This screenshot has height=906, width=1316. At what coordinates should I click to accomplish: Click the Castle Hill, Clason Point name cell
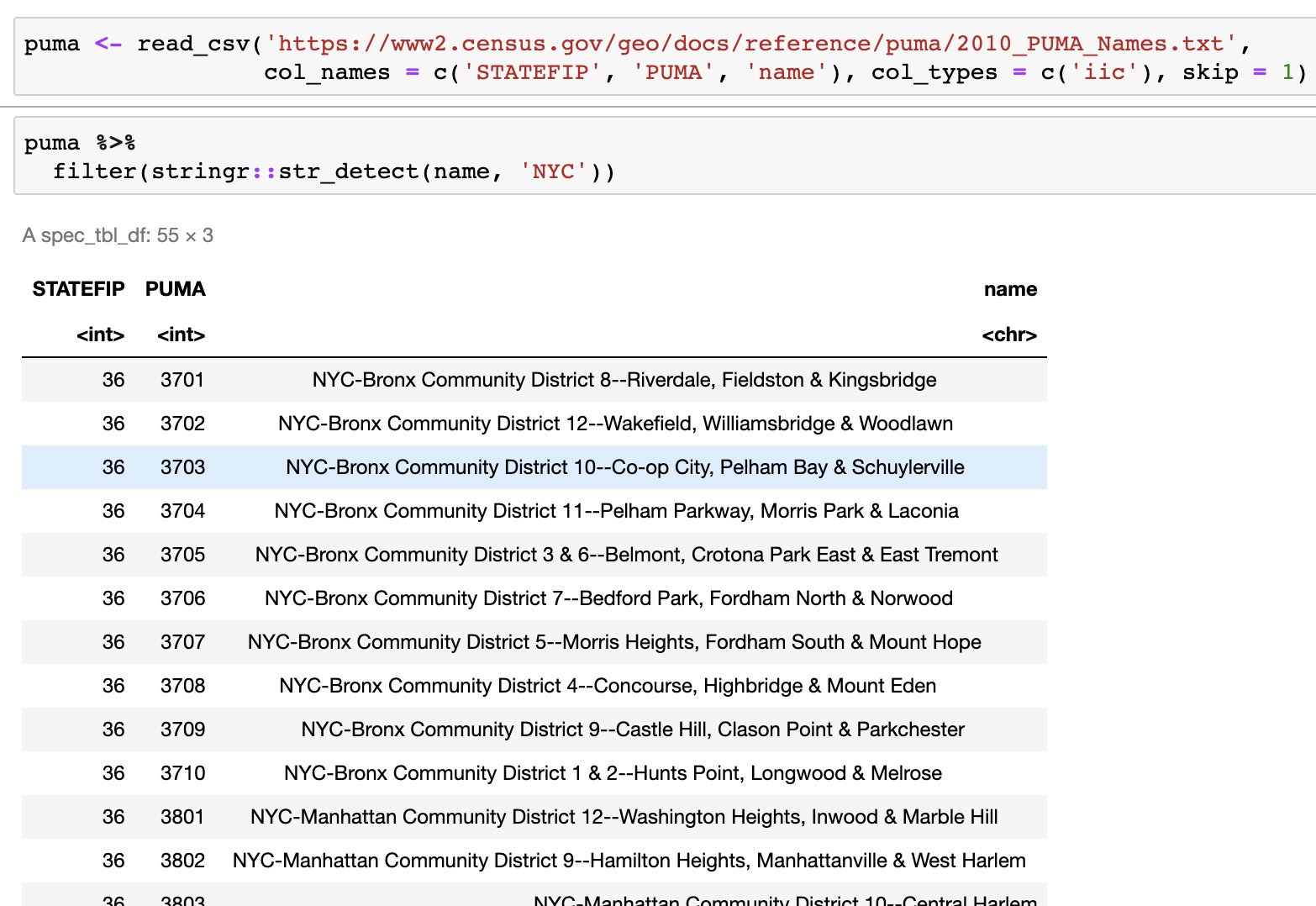click(x=633, y=730)
